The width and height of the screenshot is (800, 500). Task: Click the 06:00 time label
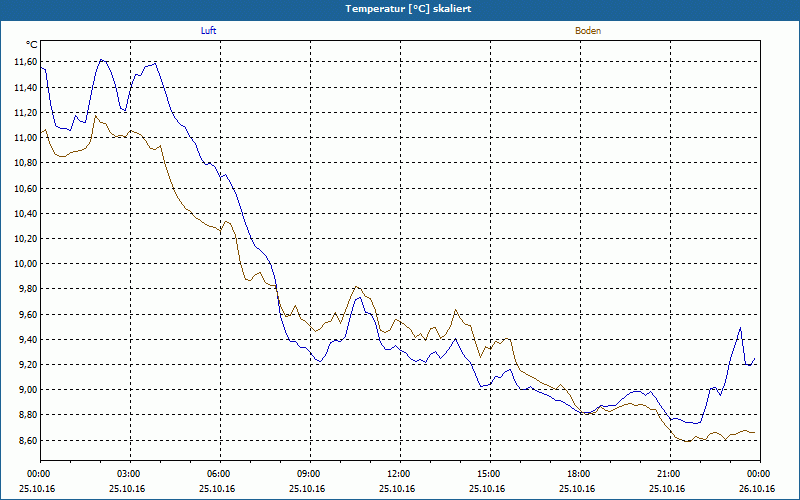220,474
